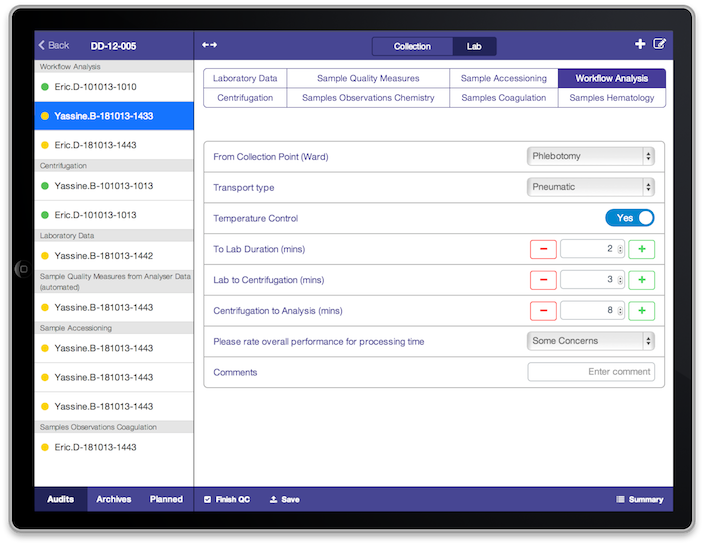Screen dimensions: 704x545
Task: Open the Transport type Pneumatic dropdown
Action: point(590,187)
